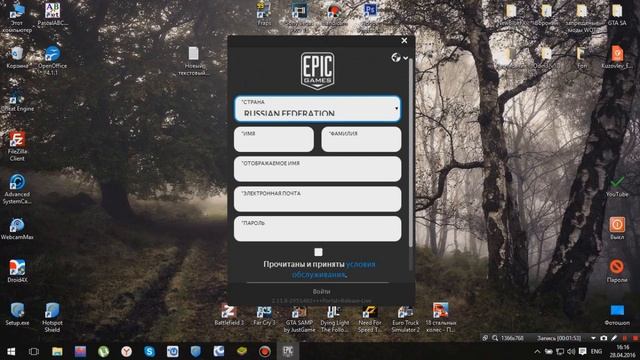Launch Euro Truck Simulator 2 shortcut
This screenshot has height=360, width=640.
pos(405,318)
